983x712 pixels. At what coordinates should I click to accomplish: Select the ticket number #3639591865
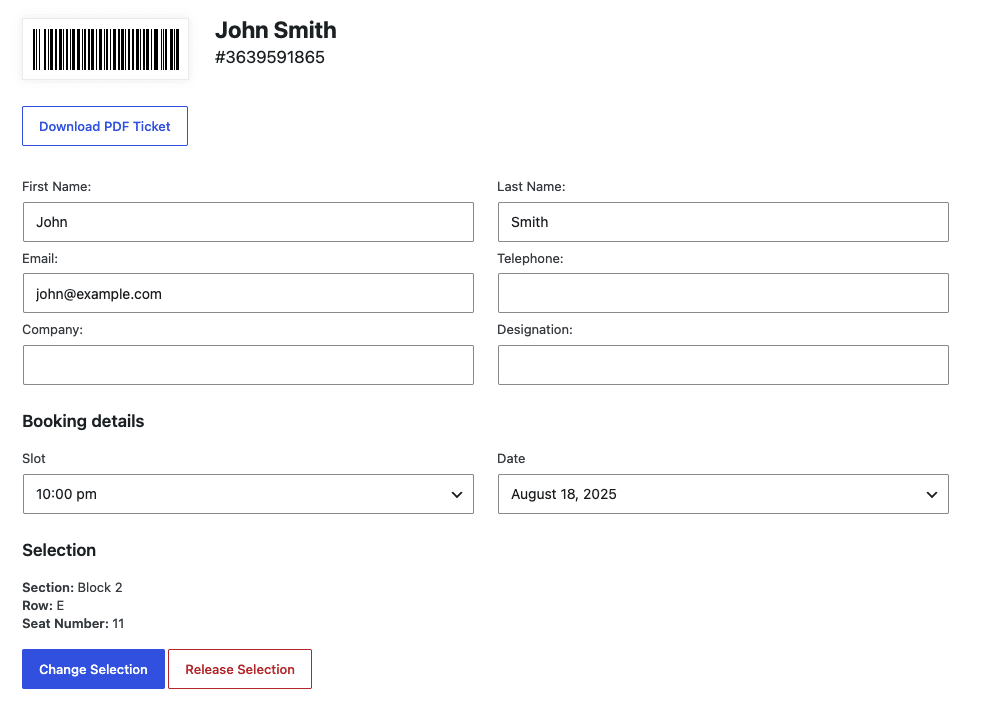(x=270, y=57)
